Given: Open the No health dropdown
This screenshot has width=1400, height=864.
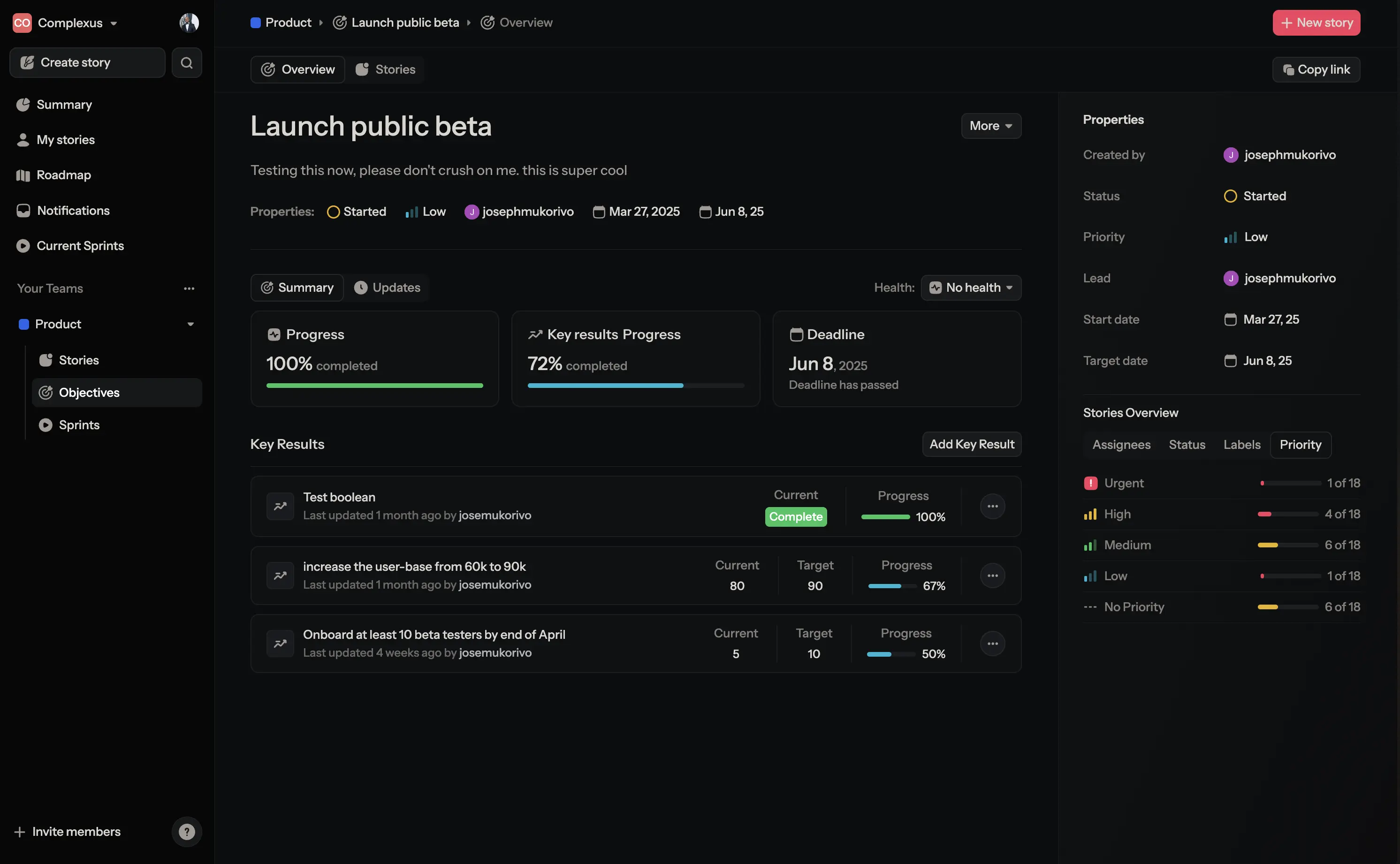Looking at the screenshot, I should click(971, 288).
